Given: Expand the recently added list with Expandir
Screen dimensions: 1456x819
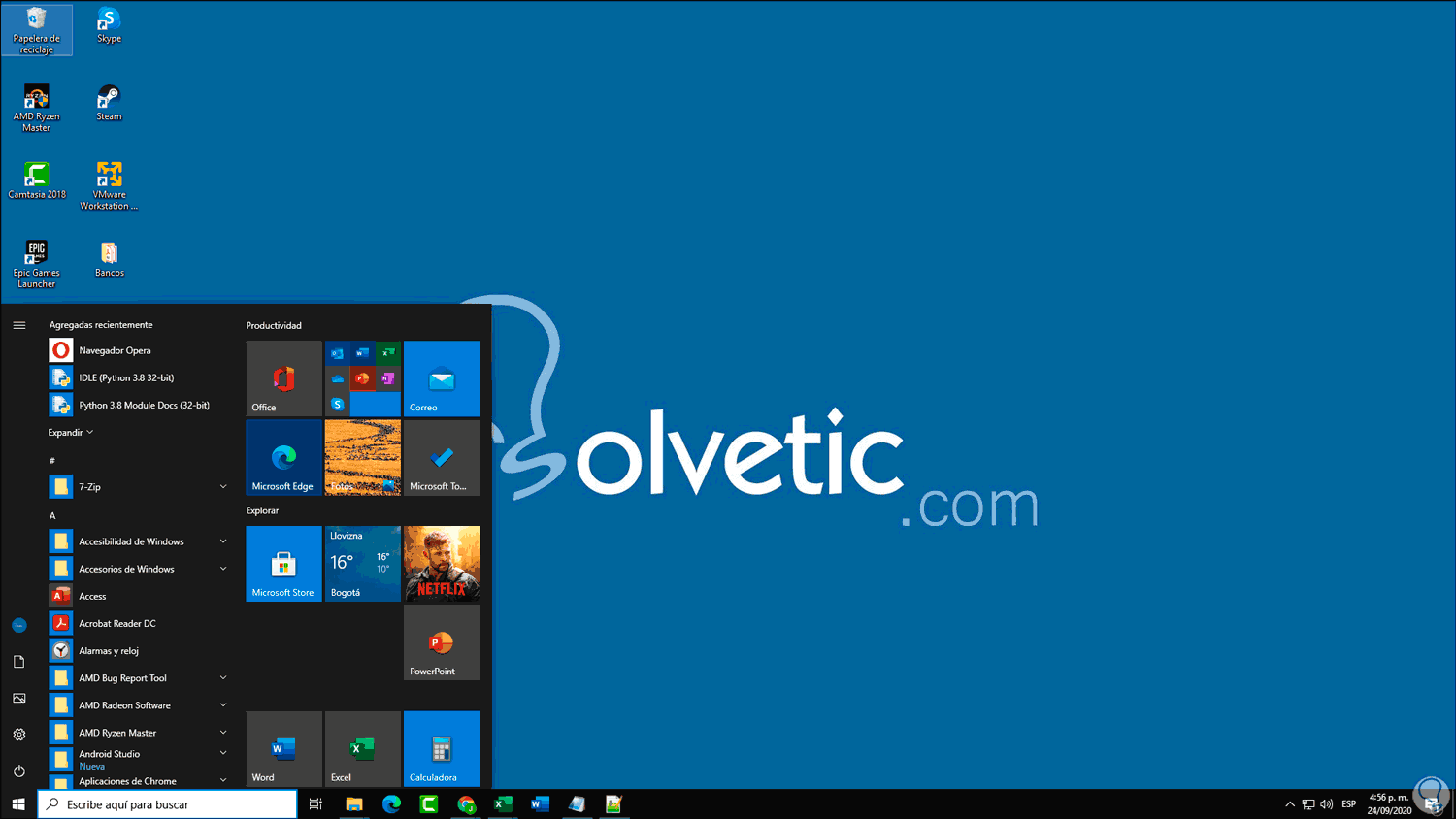Looking at the screenshot, I should 71,432.
